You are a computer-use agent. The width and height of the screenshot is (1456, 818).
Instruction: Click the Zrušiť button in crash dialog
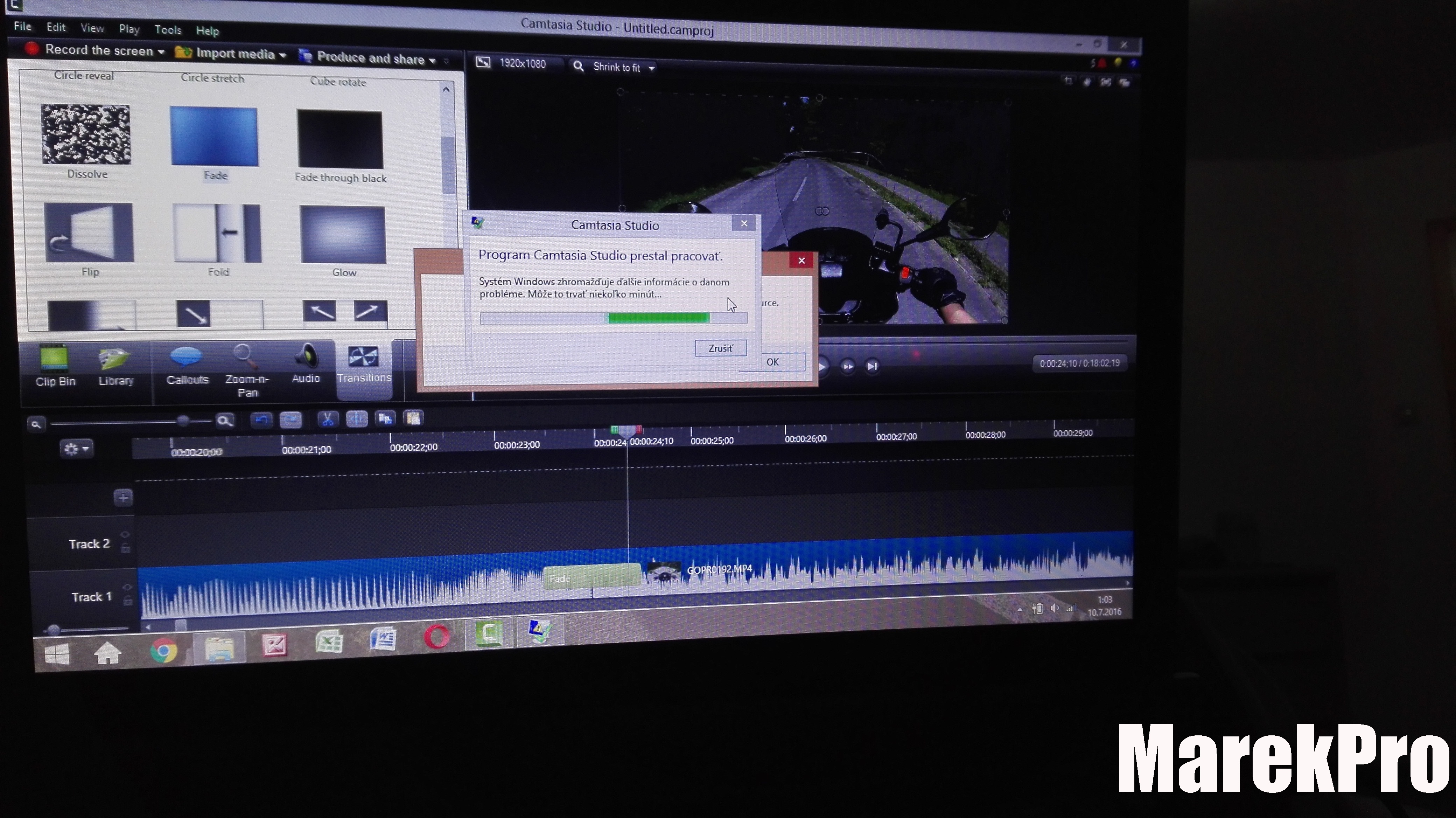point(721,348)
